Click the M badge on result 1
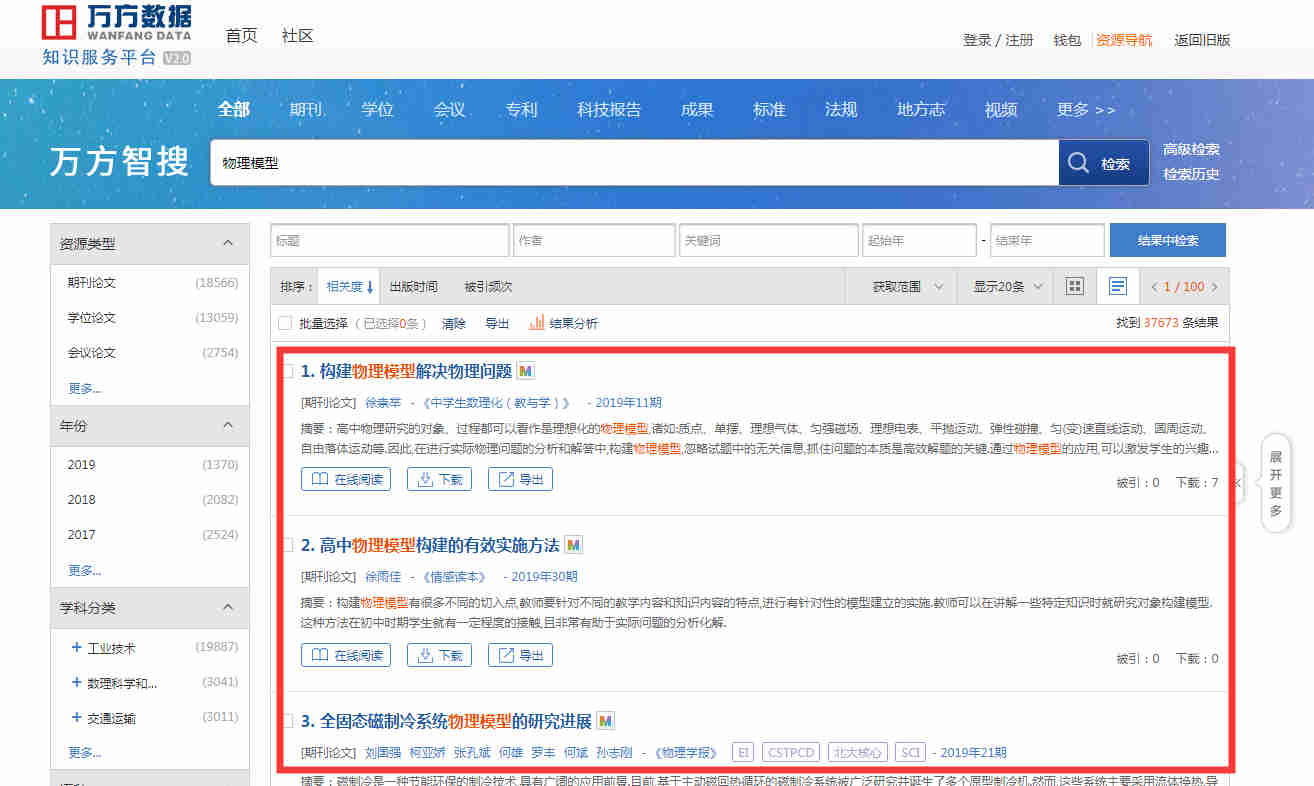 tap(526, 371)
